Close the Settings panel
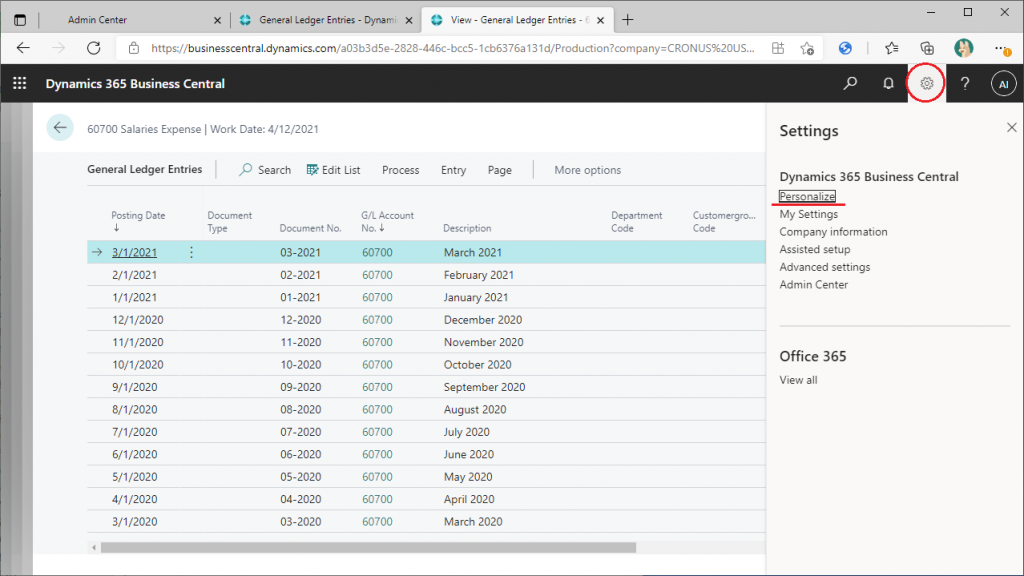1024x576 pixels. point(1012,127)
